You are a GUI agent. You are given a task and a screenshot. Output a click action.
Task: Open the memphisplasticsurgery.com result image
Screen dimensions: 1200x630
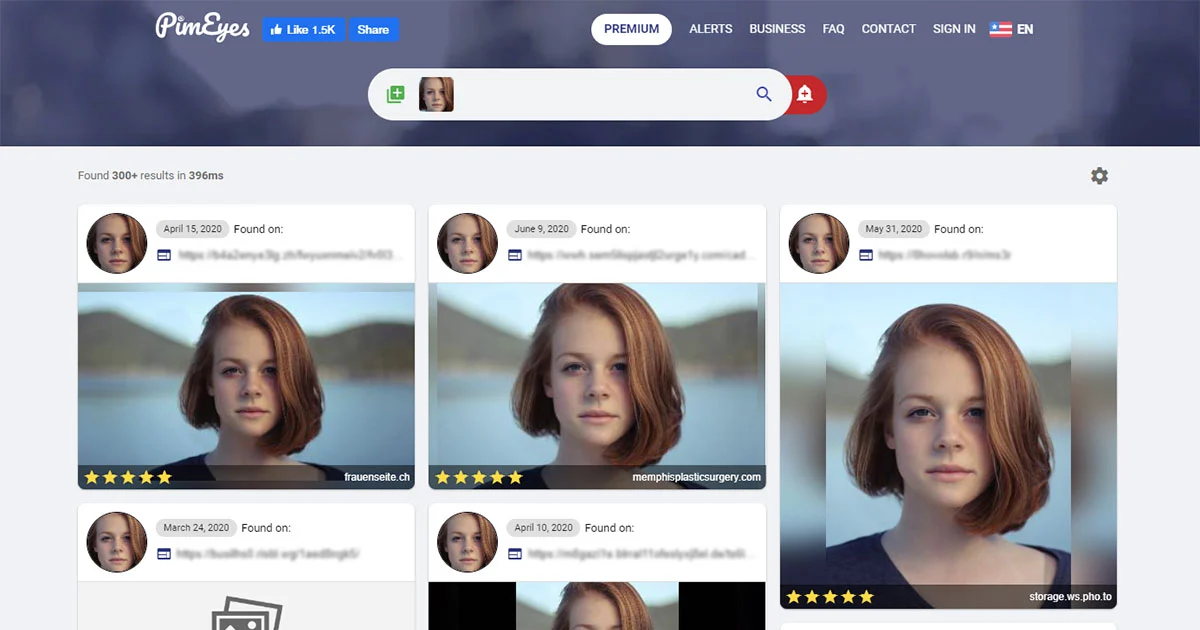click(596, 385)
